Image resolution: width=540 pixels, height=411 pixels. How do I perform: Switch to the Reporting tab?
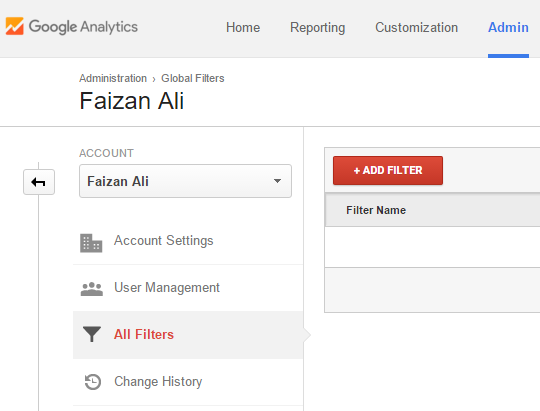pos(318,28)
